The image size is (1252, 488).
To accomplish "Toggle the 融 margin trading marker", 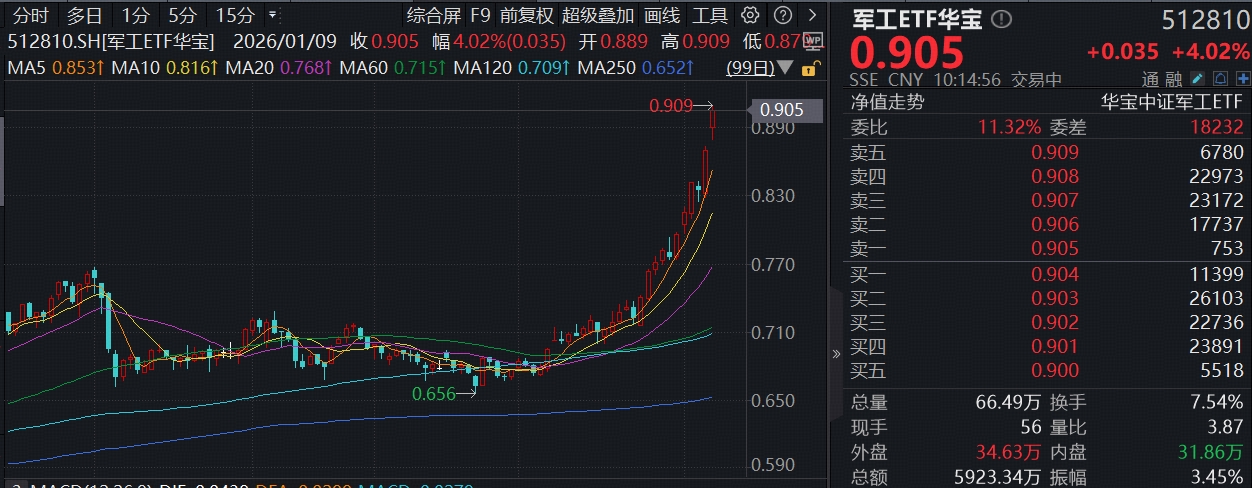I will coord(1173,80).
